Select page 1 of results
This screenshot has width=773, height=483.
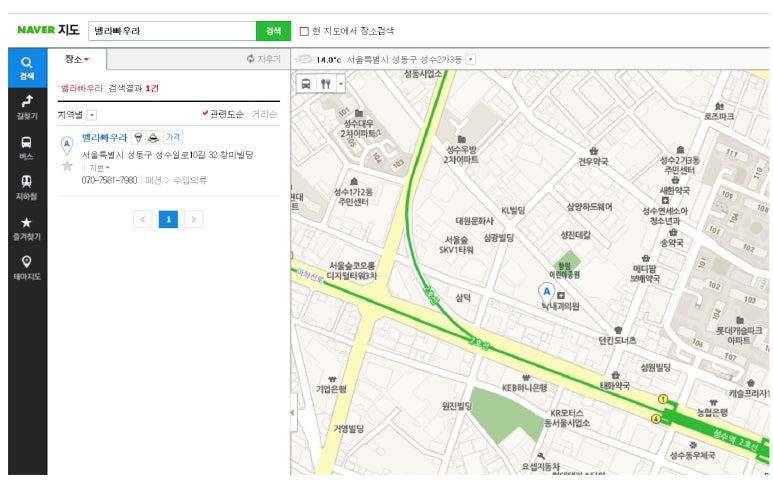point(168,219)
